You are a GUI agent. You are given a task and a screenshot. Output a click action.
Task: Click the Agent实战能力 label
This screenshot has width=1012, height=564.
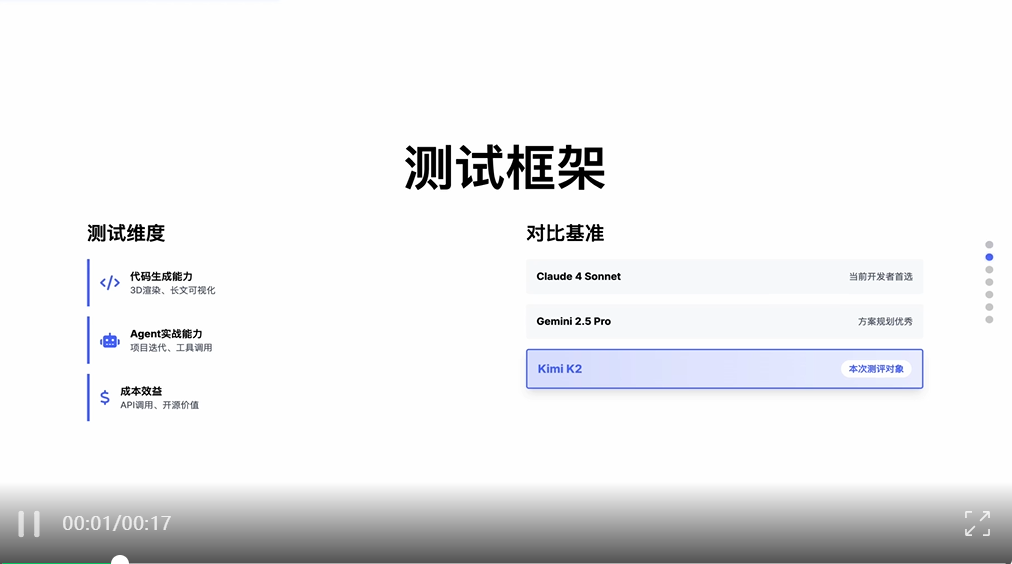click(x=166, y=334)
